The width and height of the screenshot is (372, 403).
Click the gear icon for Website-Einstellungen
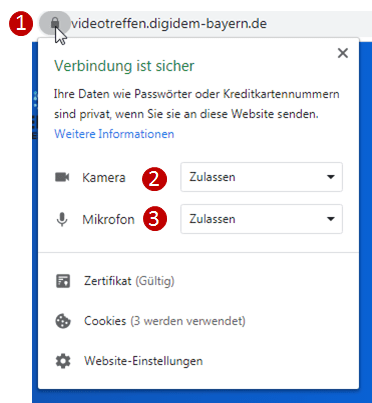63,361
